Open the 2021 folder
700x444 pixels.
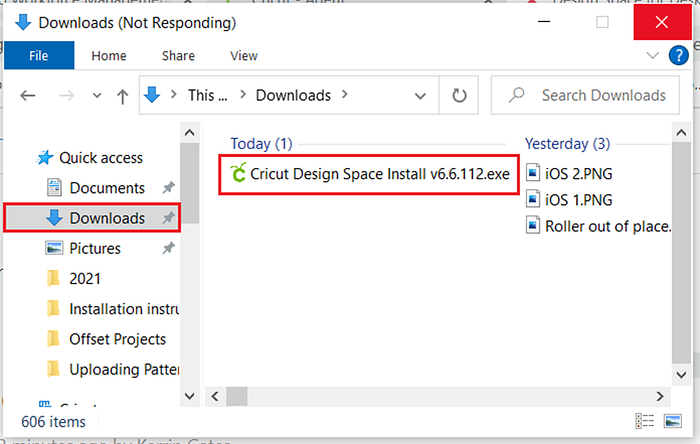85,278
